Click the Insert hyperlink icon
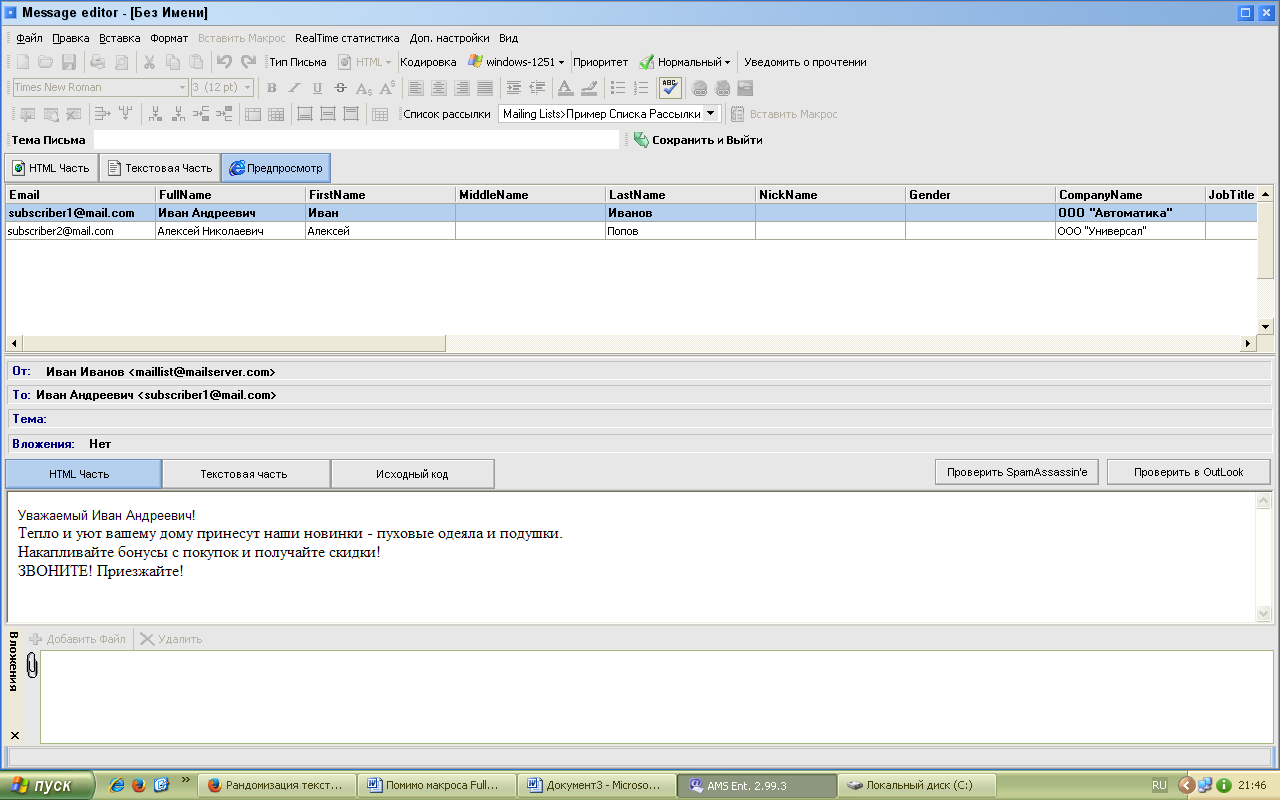This screenshot has height=800, width=1280. (699, 88)
